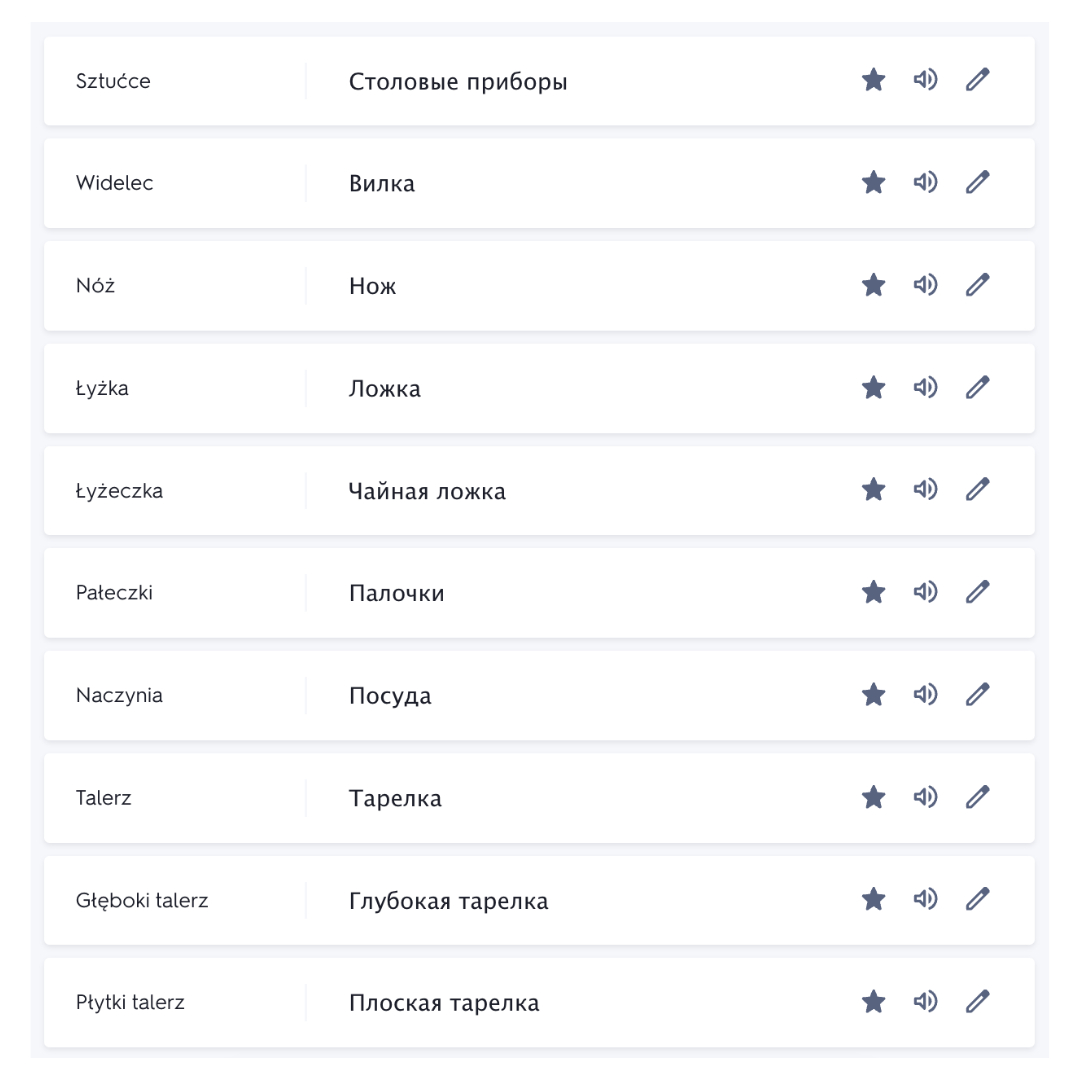Play speaker icon on Nóż row

[925, 285]
